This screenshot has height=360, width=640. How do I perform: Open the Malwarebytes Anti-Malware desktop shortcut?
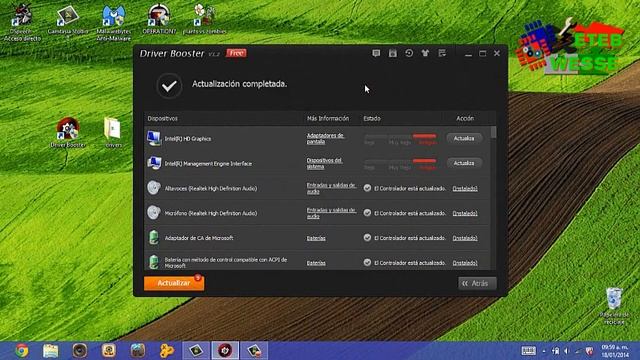click(113, 23)
